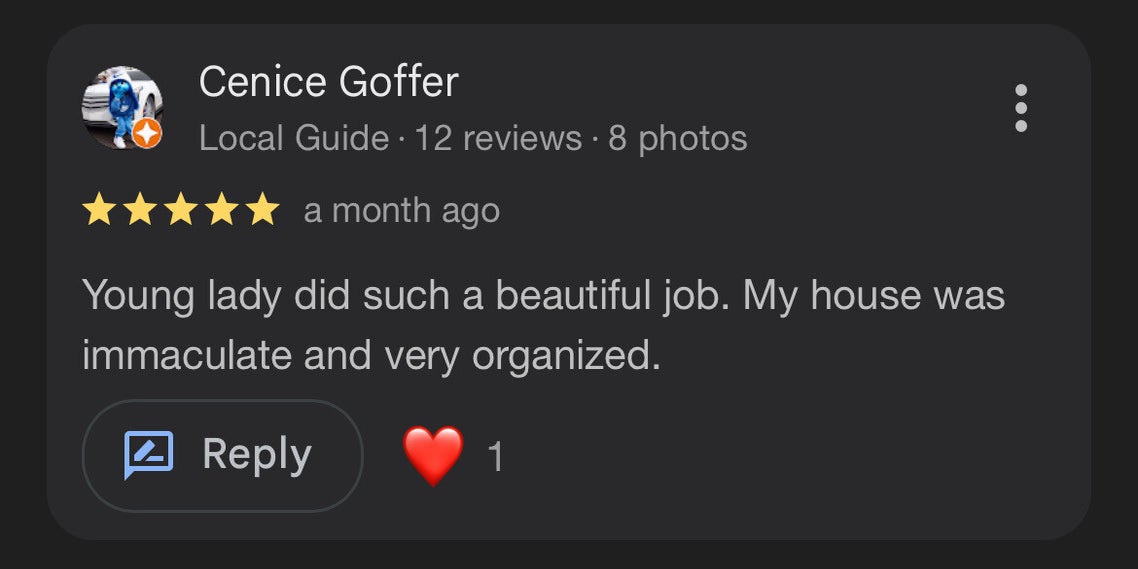Click the first yellow rating star
1138x569 pixels.
click(x=98, y=211)
